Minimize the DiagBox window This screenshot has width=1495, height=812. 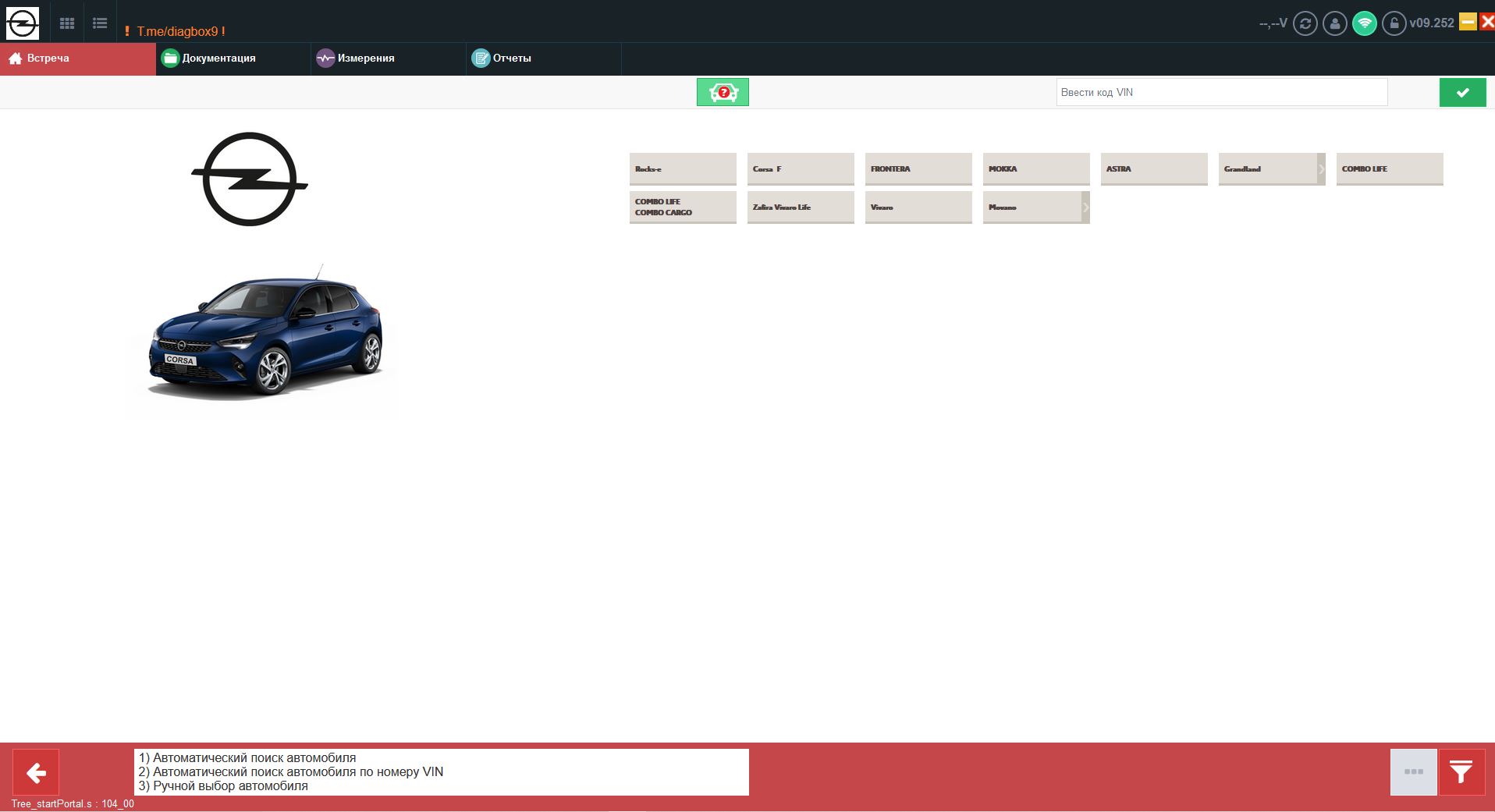(x=1468, y=22)
